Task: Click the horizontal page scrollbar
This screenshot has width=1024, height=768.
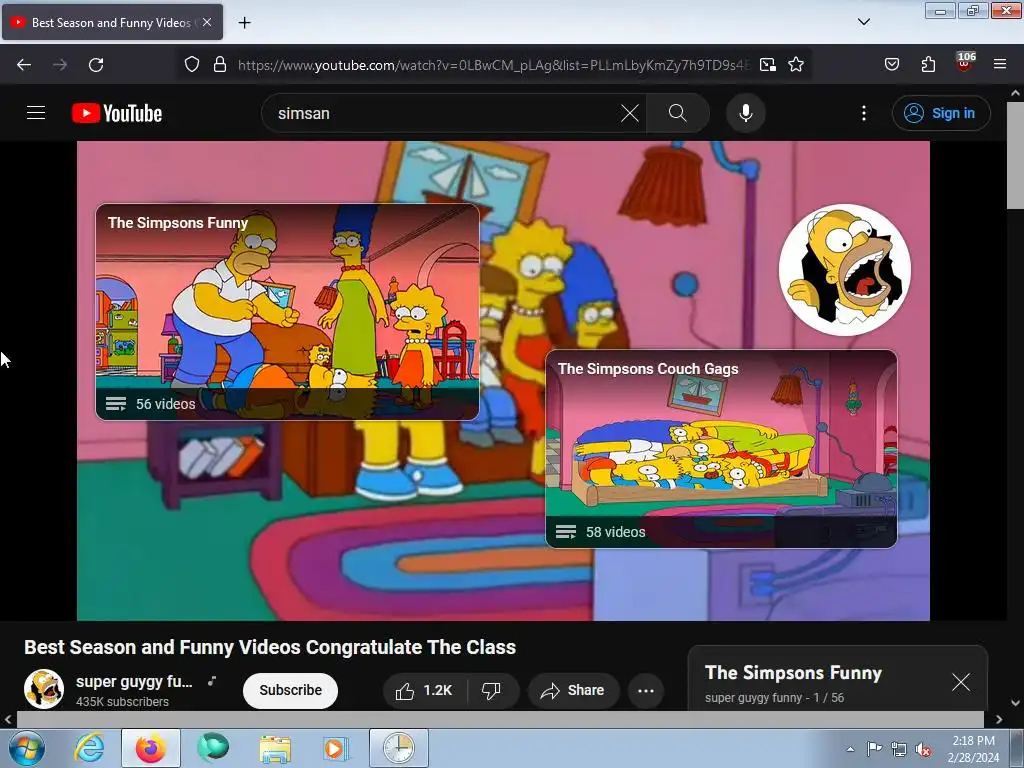Action: pyautogui.click(x=500, y=719)
